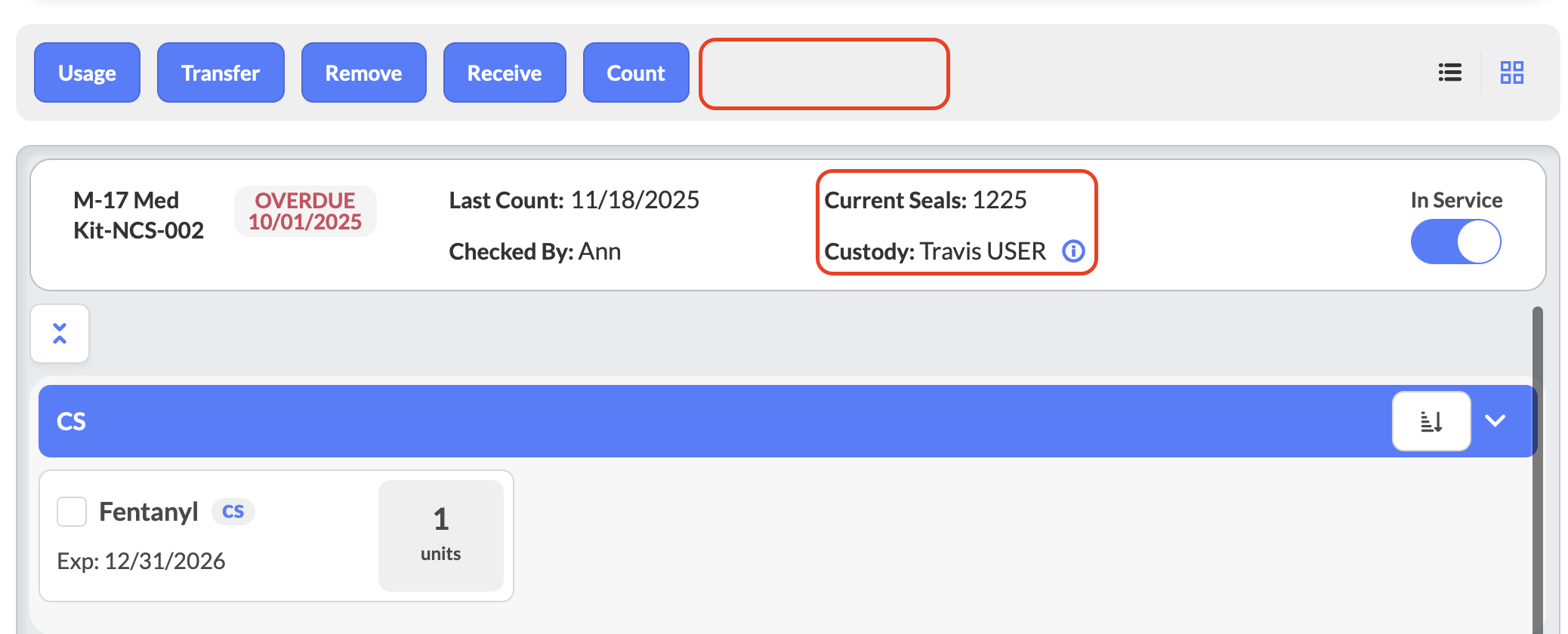Image resolution: width=1568 pixels, height=634 pixels.
Task: Click the Receive button
Action: tap(505, 72)
